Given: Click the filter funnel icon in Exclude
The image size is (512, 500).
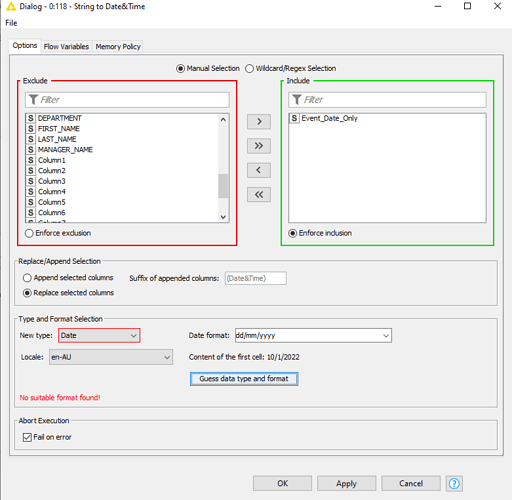Looking at the screenshot, I should pyautogui.click(x=33, y=100).
